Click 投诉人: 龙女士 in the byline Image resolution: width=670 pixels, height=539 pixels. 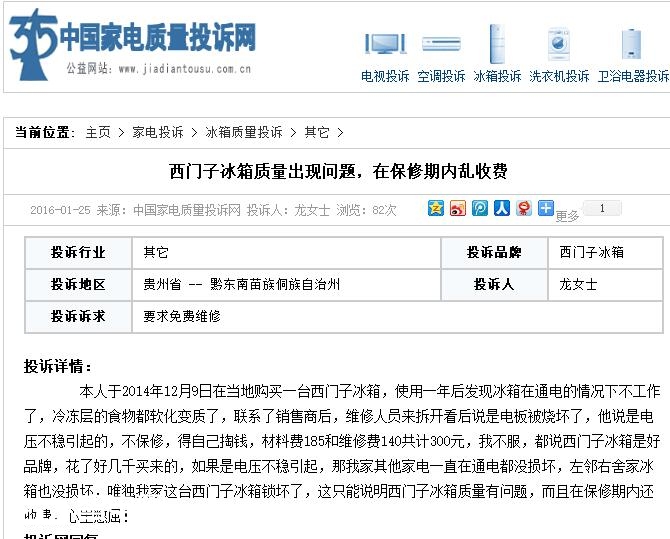(x=288, y=210)
